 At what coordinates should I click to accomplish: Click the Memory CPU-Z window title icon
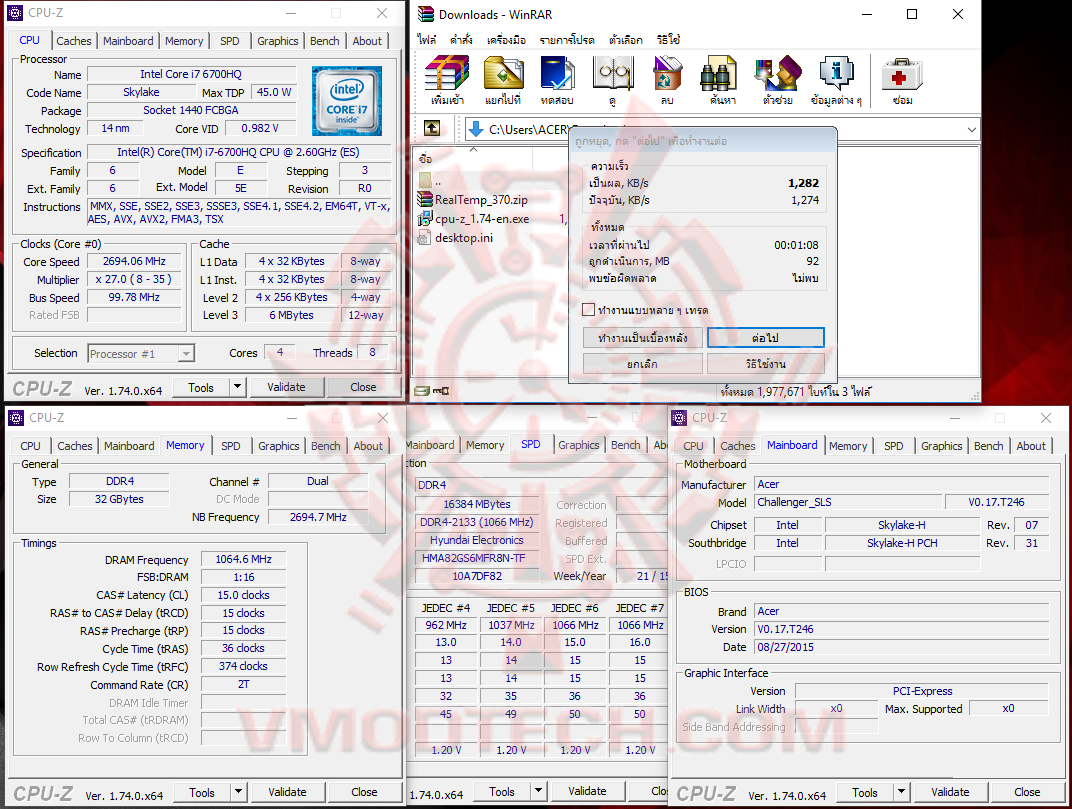[x=16, y=417]
